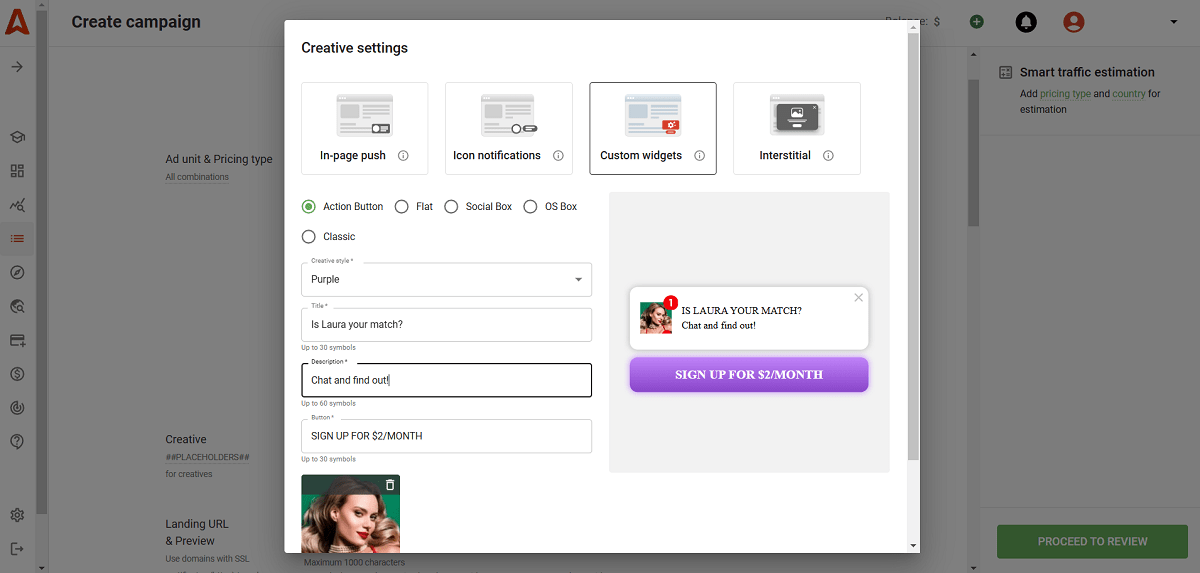Screen dimensions: 1200x573
Task: Click the country link in estimation
Action: [x=1128, y=94]
